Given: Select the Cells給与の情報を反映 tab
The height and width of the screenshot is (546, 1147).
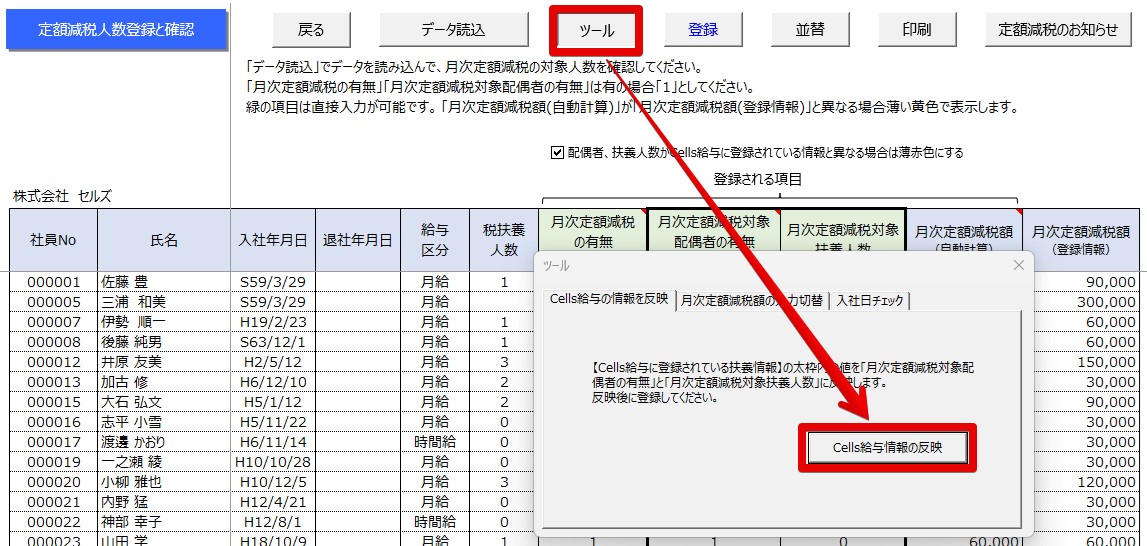Looking at the screenshot, I should 609,299.
